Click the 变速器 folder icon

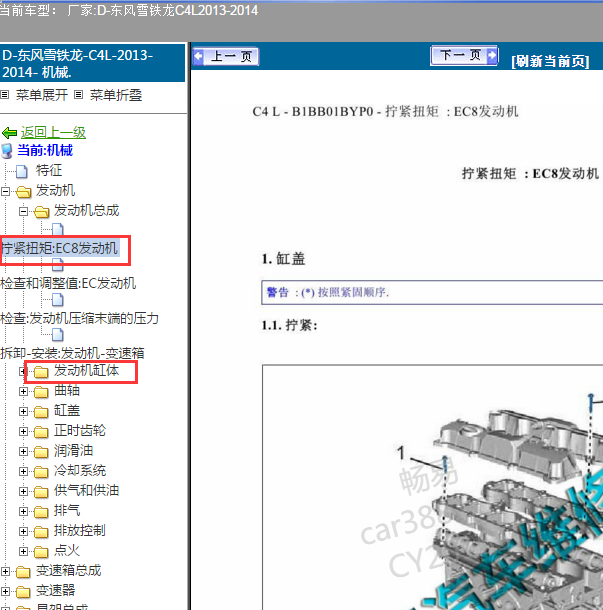[x=23, y=592]
